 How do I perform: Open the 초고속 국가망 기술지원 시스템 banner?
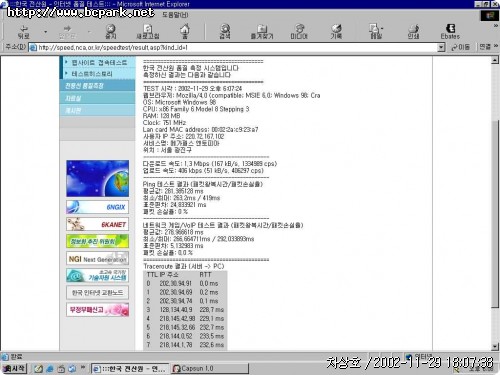click(97, 276)
